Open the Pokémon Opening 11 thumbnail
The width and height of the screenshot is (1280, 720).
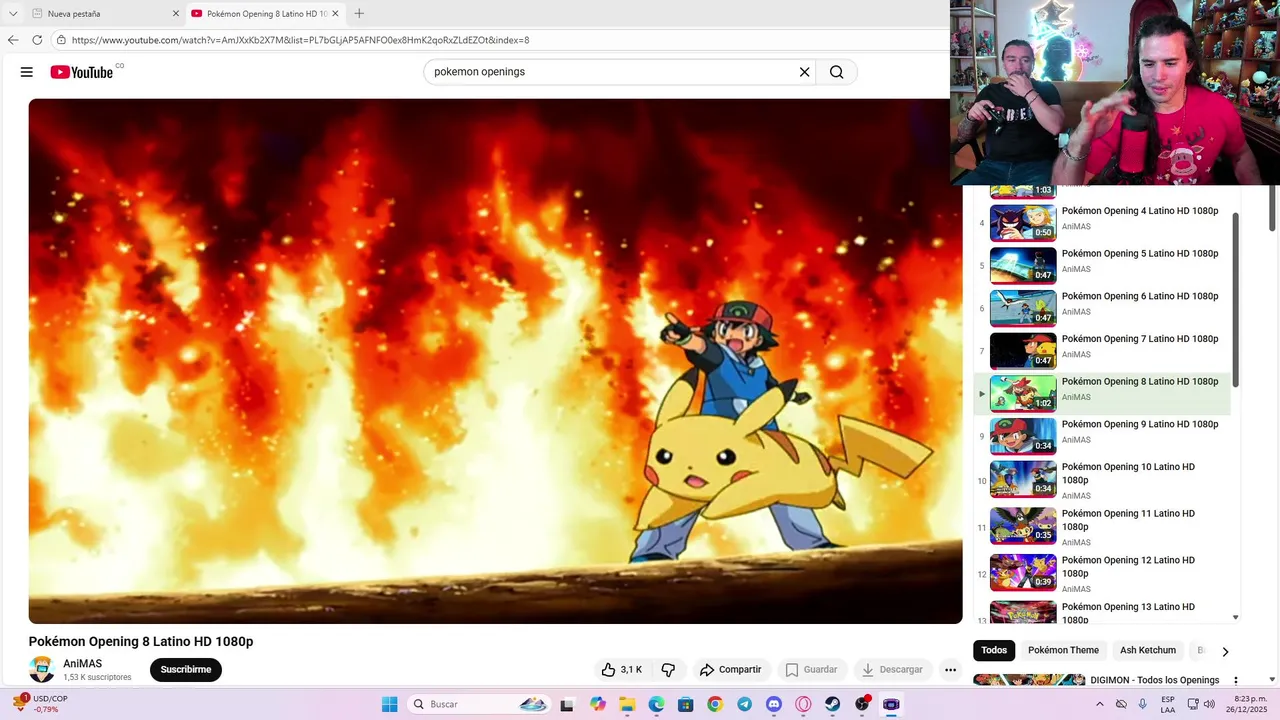tap(1023, 526)
